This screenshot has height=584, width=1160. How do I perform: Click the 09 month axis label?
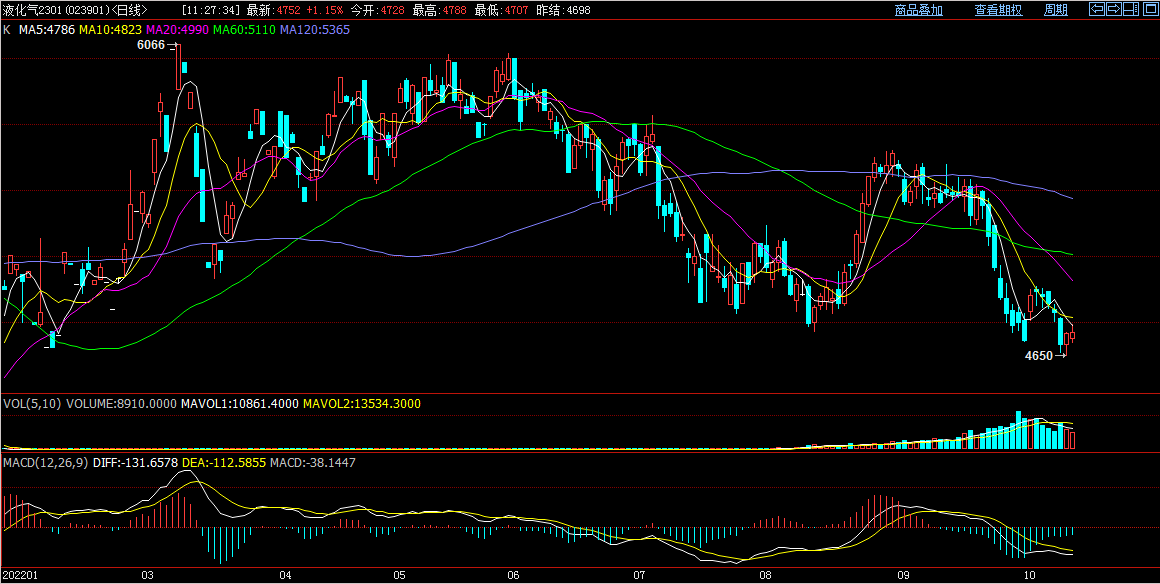tap(903, 575)
